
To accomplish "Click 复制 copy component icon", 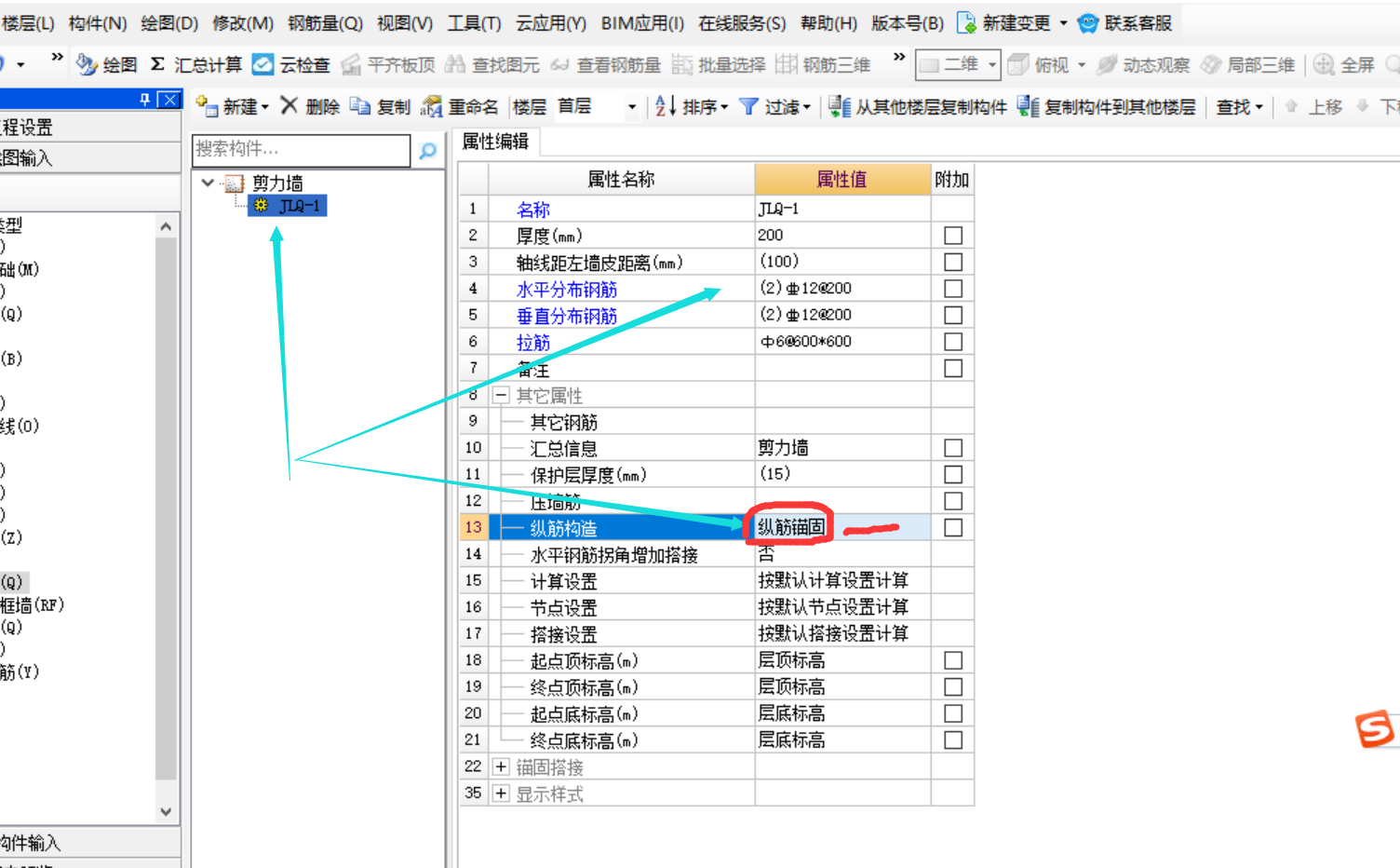I will pos(360,106).
